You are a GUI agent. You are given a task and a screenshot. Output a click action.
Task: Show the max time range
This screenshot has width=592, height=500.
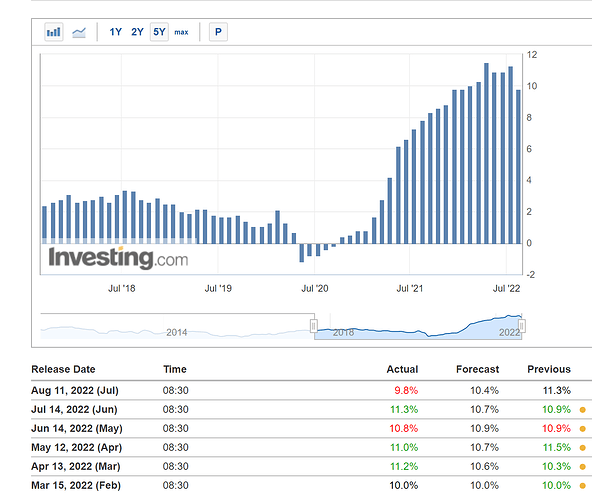(x=181, y=32)
